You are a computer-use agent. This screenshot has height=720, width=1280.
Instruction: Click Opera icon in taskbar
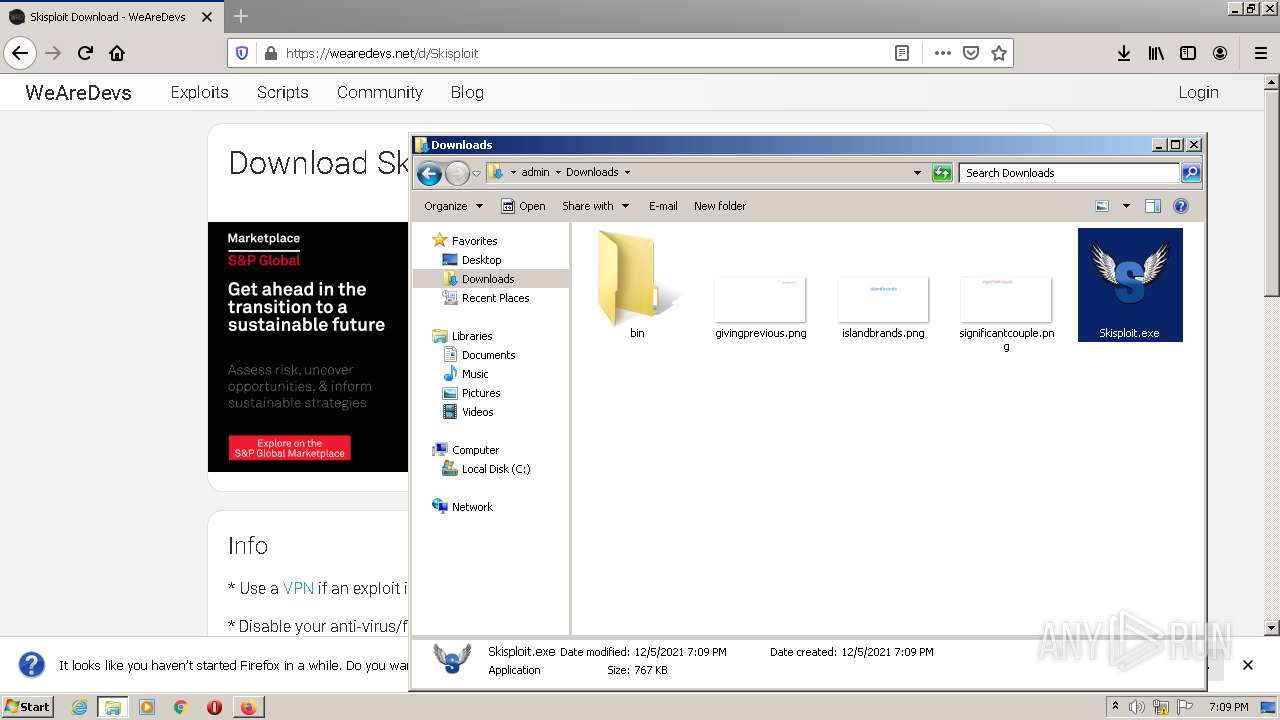tap(214, 707)
